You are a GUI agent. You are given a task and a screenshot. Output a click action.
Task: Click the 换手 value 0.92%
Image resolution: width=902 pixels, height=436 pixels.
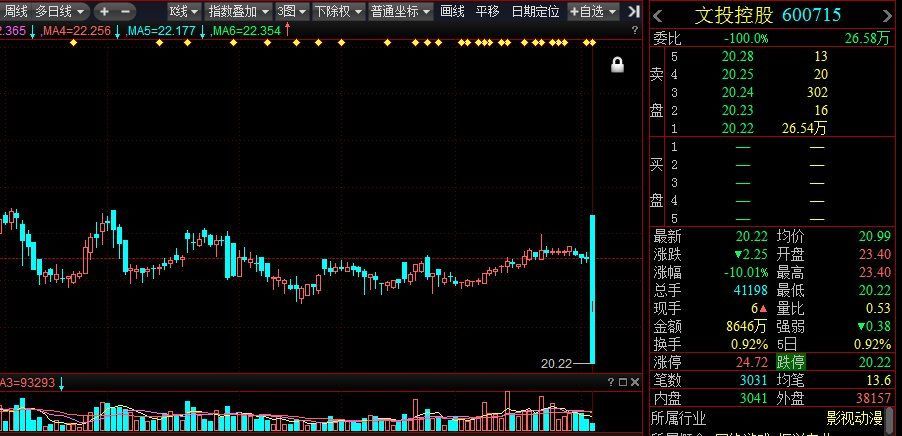752,345
